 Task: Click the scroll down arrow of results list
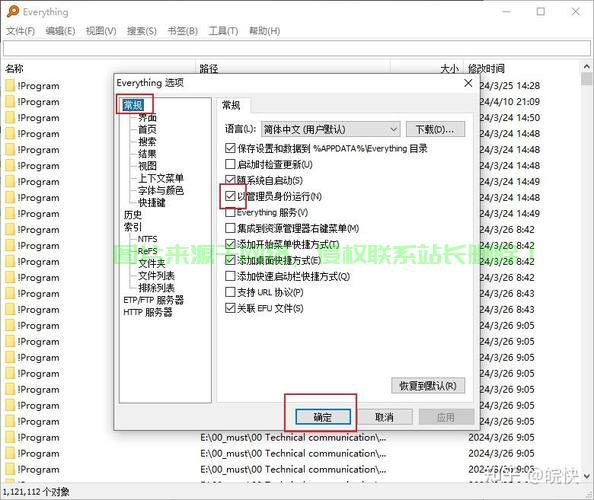tap(586, 476)
